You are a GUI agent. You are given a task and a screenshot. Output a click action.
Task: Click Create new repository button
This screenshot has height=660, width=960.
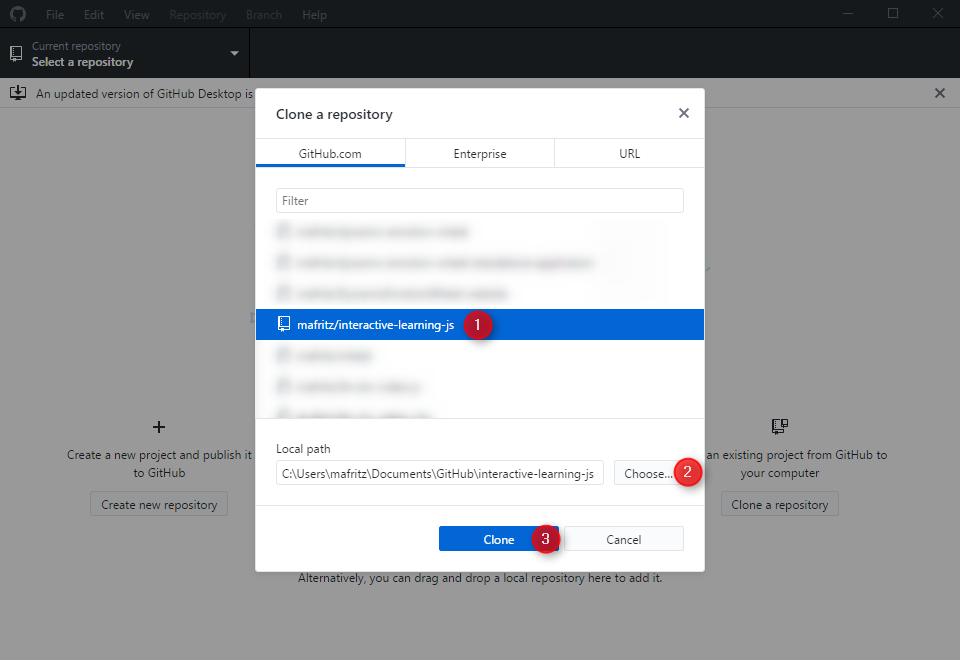[x=159, y=504]
